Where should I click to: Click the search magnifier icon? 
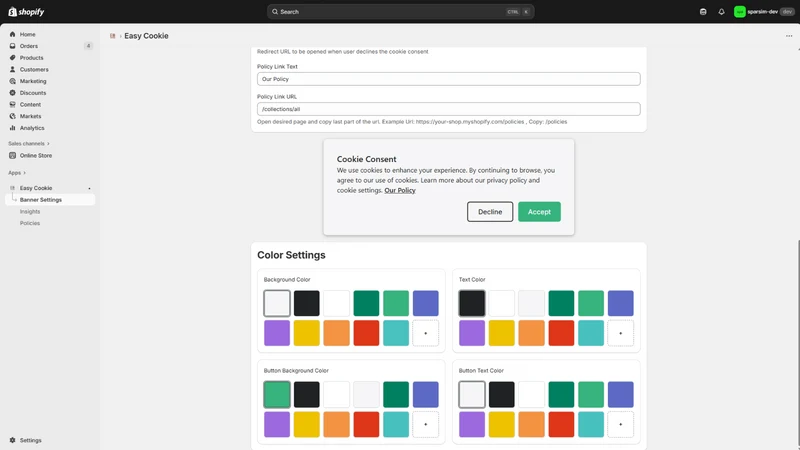tap(275, 12)
